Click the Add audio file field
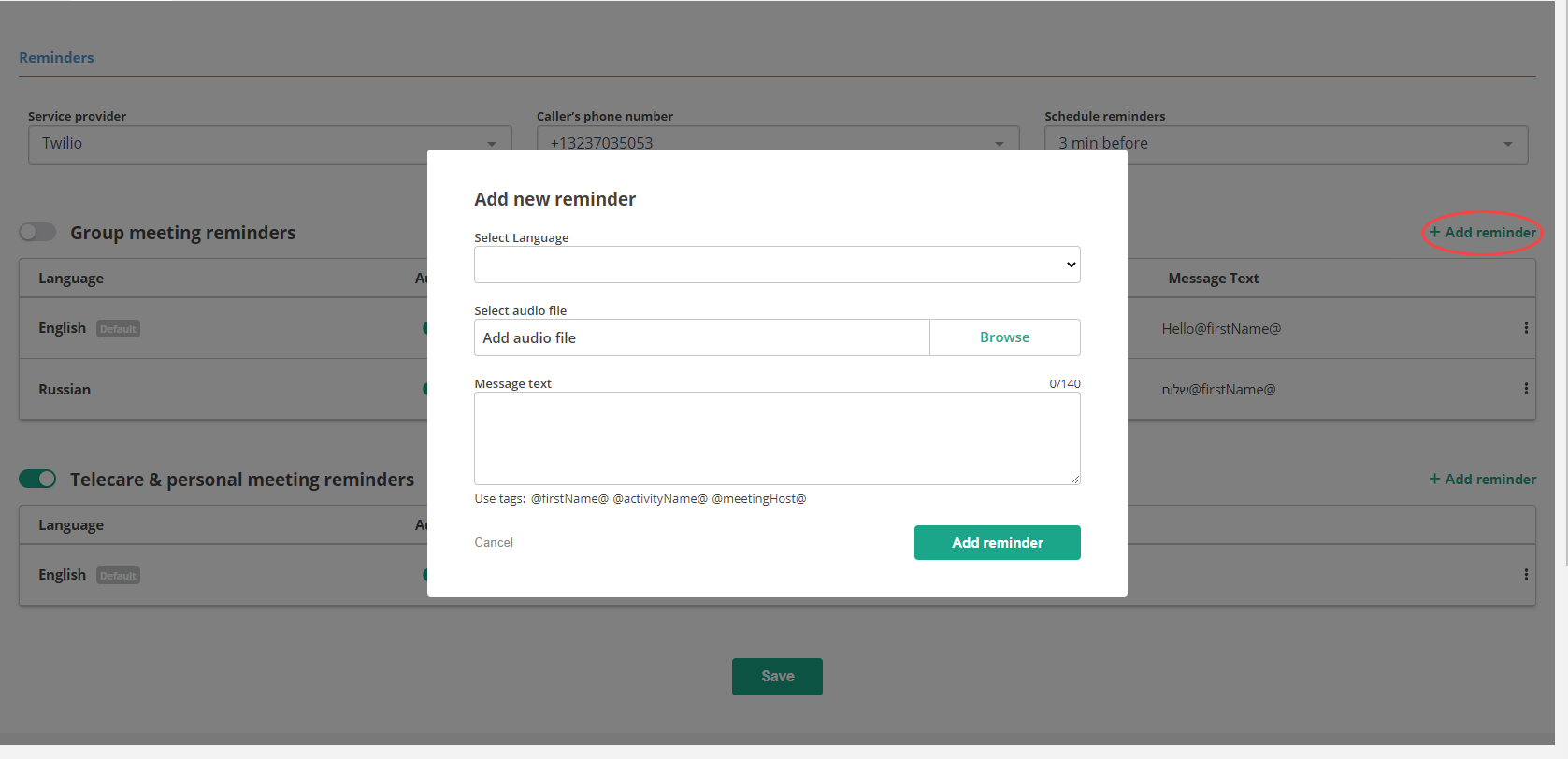Image resolution: width=1568 pixels, height=759 pixels. click(x=701, y=337)
